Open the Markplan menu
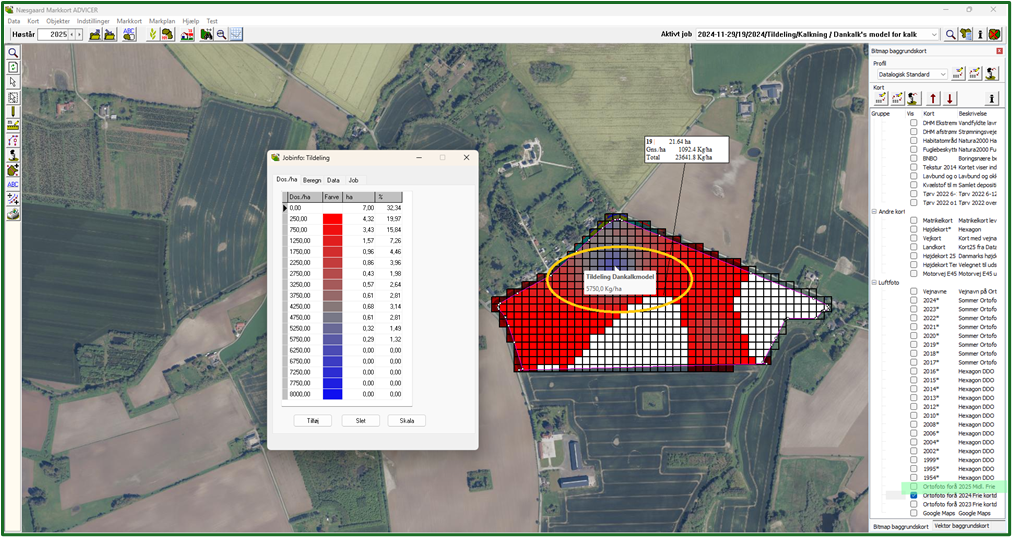1012x537 pixels. click(162, 20)
